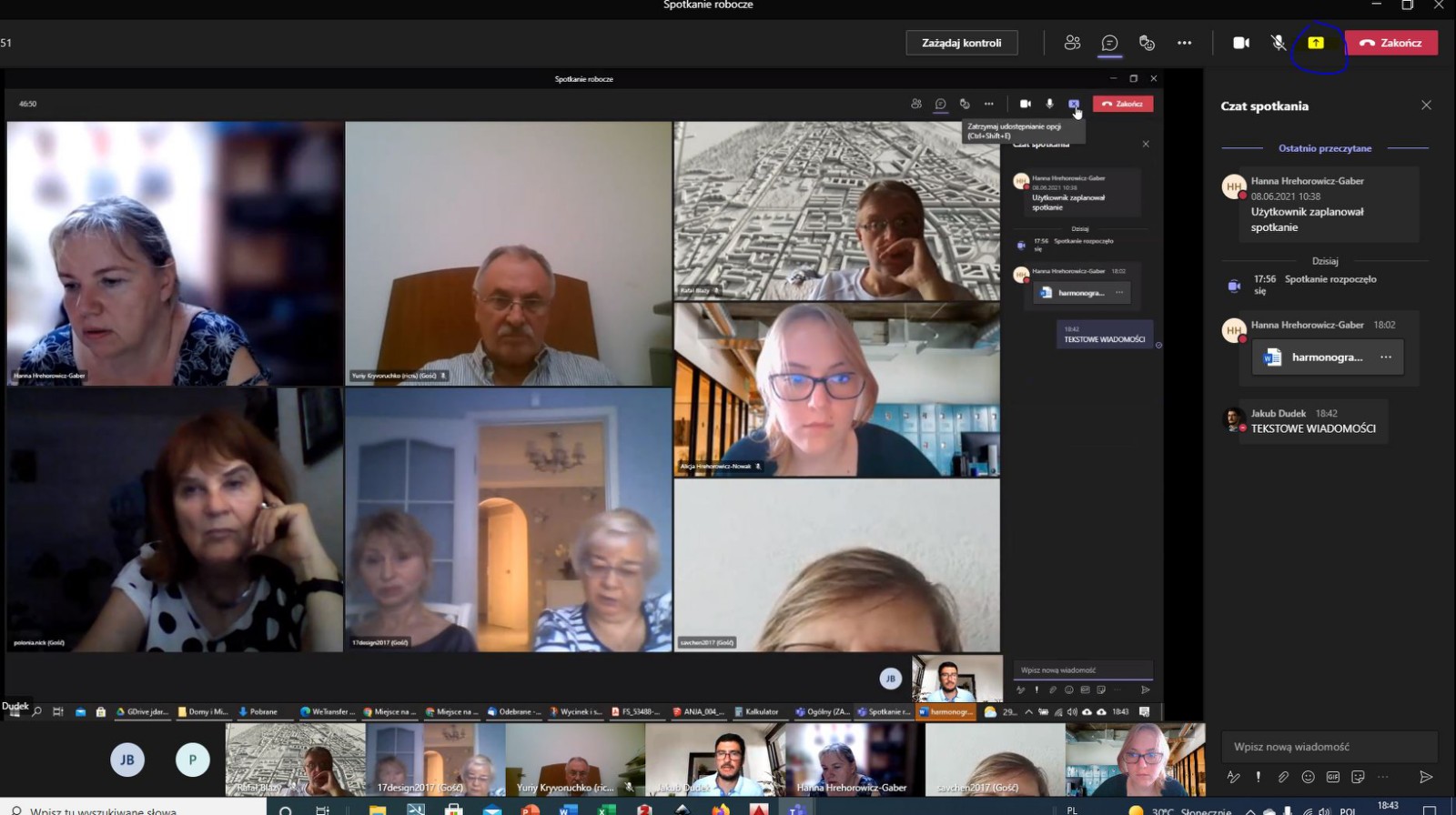Open more actions menu in meeting toolbar
Screen dimensions: 1456x815
pos(1184,43)
